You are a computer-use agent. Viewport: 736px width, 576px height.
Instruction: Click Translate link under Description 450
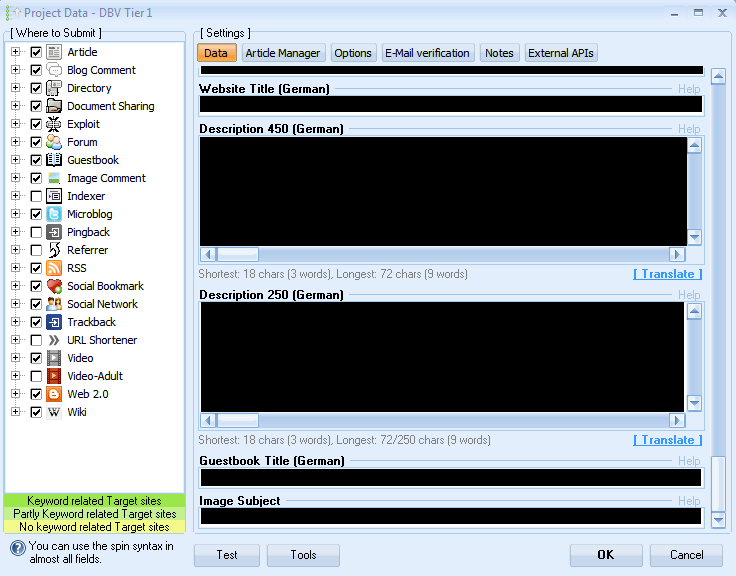tap(667, 274)
